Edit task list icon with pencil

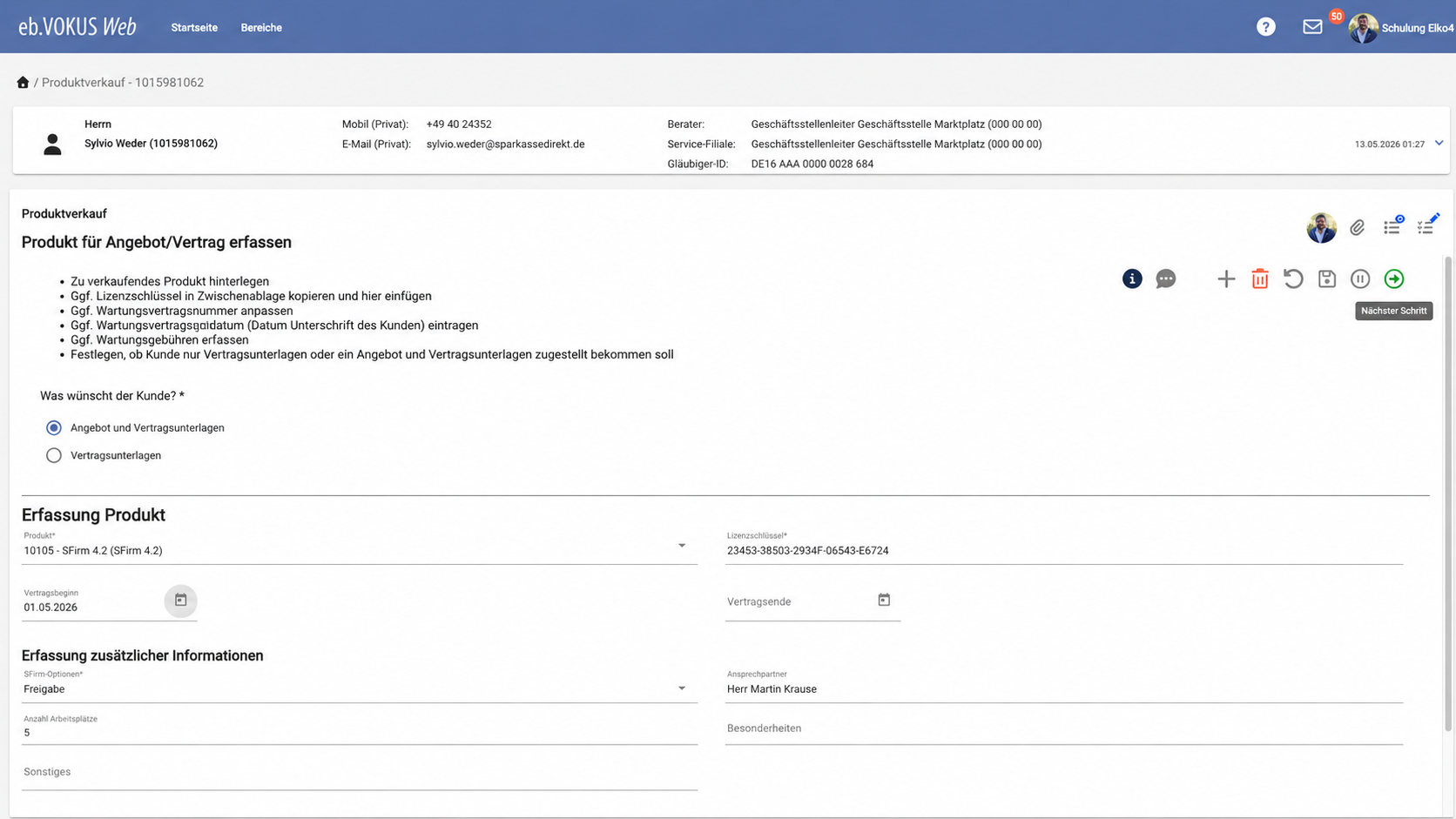1427,225
